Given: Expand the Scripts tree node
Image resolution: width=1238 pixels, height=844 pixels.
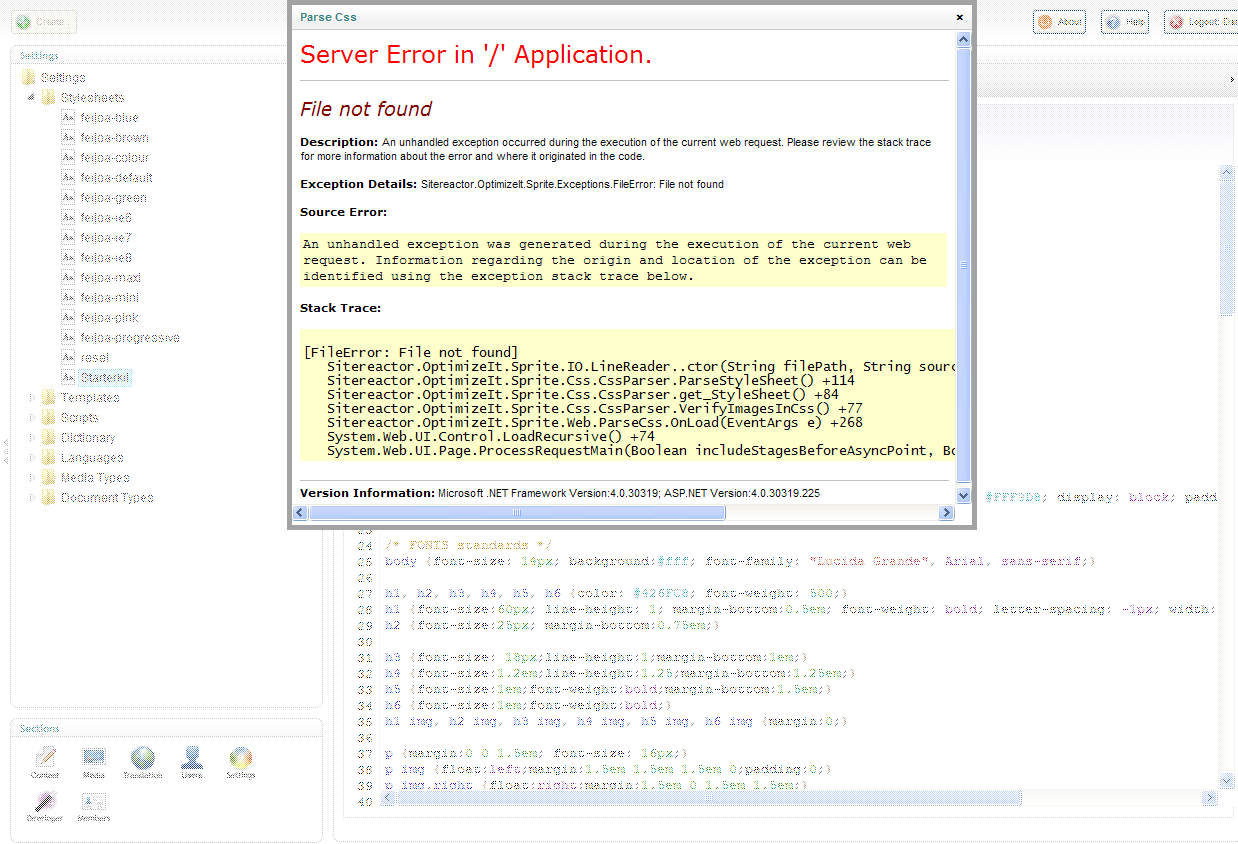Looking at the screenshot, I should pos(31,418).
